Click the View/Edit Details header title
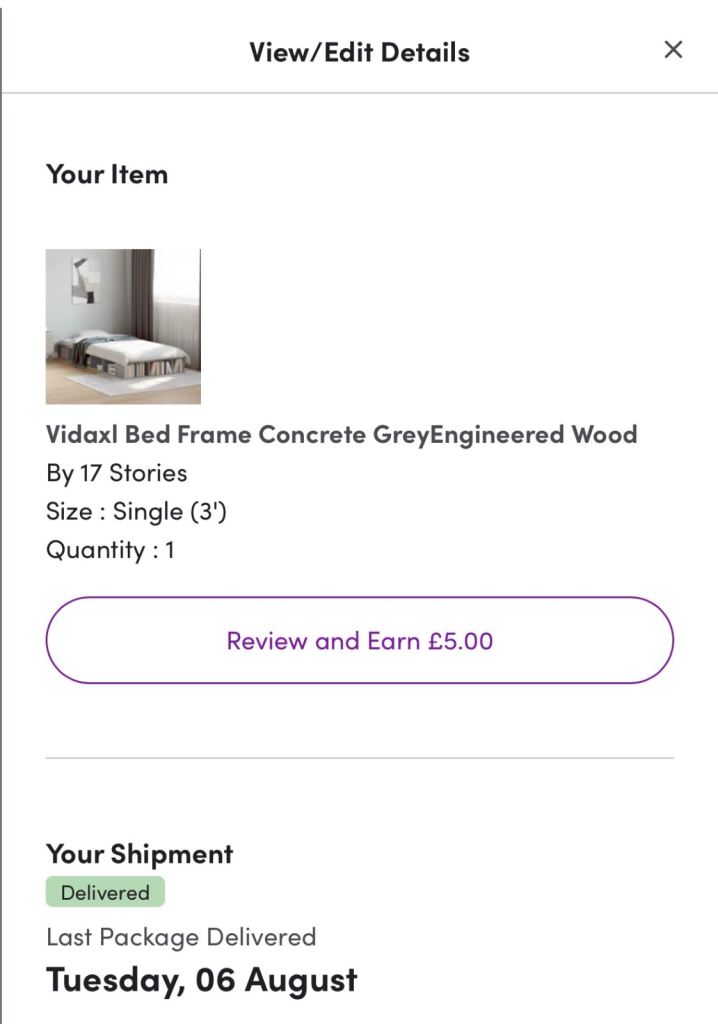Image resolution: width=718 pixels, height=1024 pixels. click(x=359, y=52)
